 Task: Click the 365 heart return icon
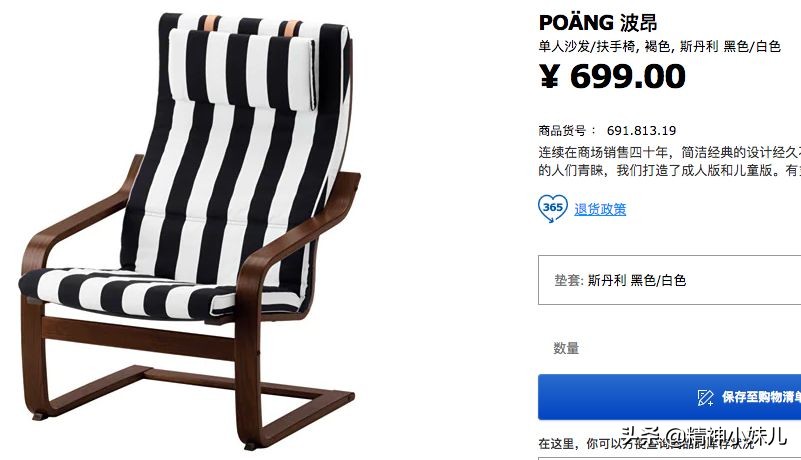pyautogui.click(x=552, y=208)
